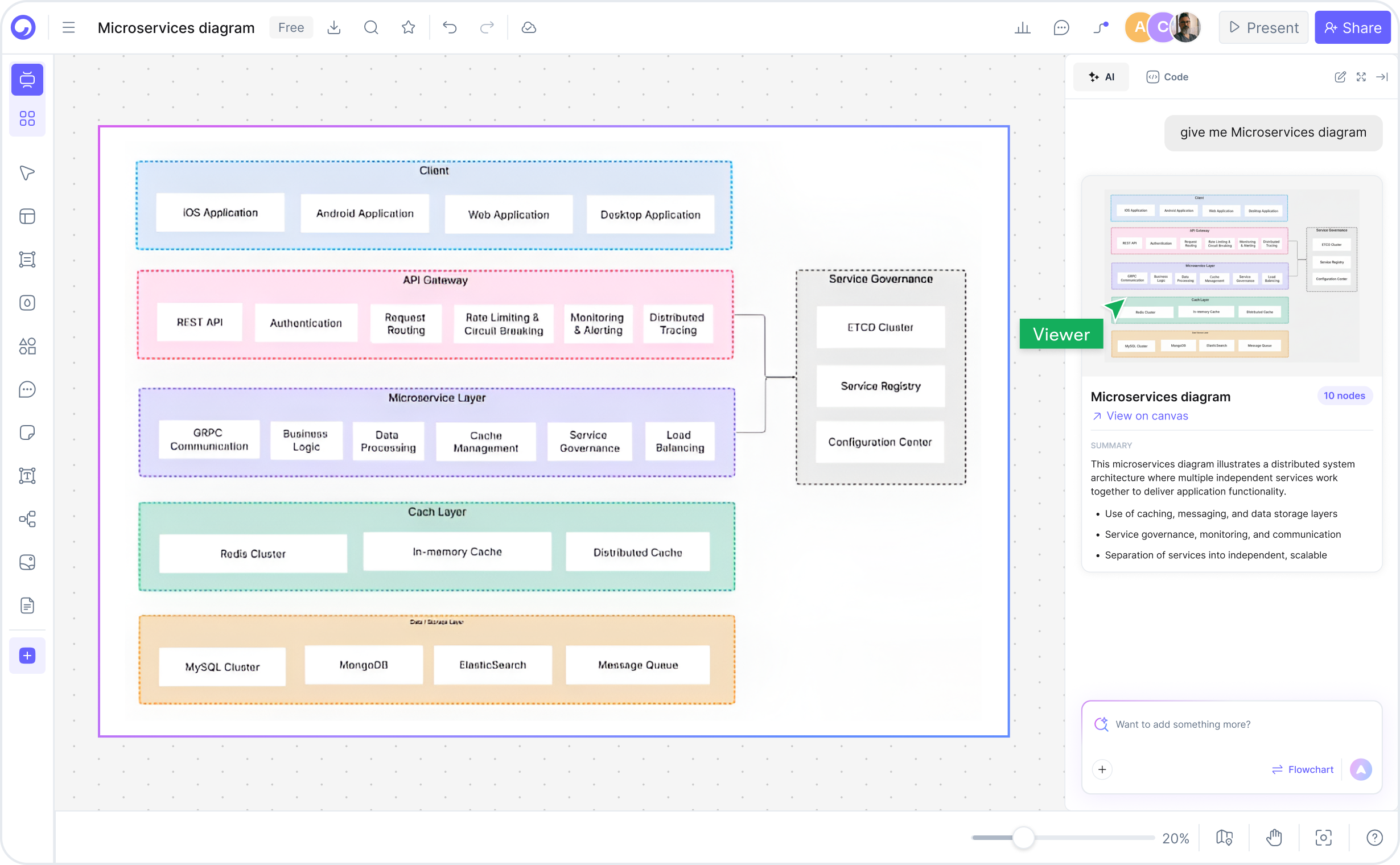The width and height of the screenshot is (1400, 865).
Task: Switch to the Code tab
Action: coord(1167,77)
